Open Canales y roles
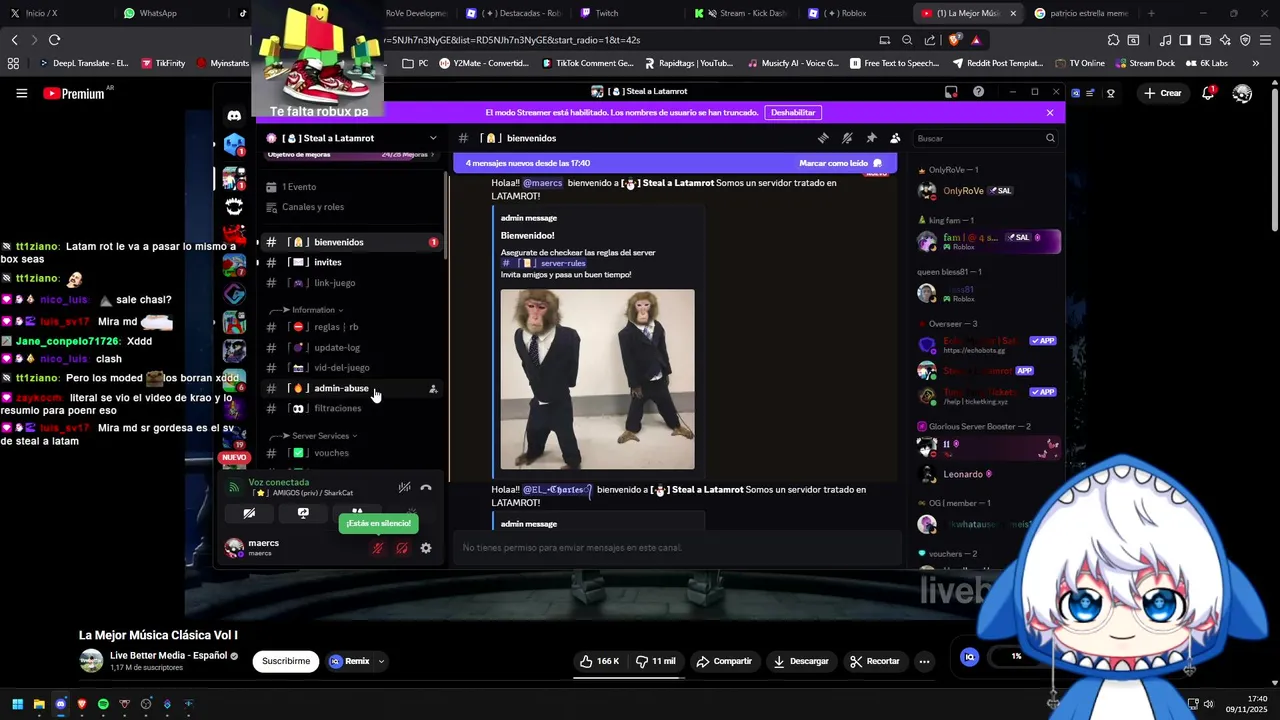 (350, 207)
